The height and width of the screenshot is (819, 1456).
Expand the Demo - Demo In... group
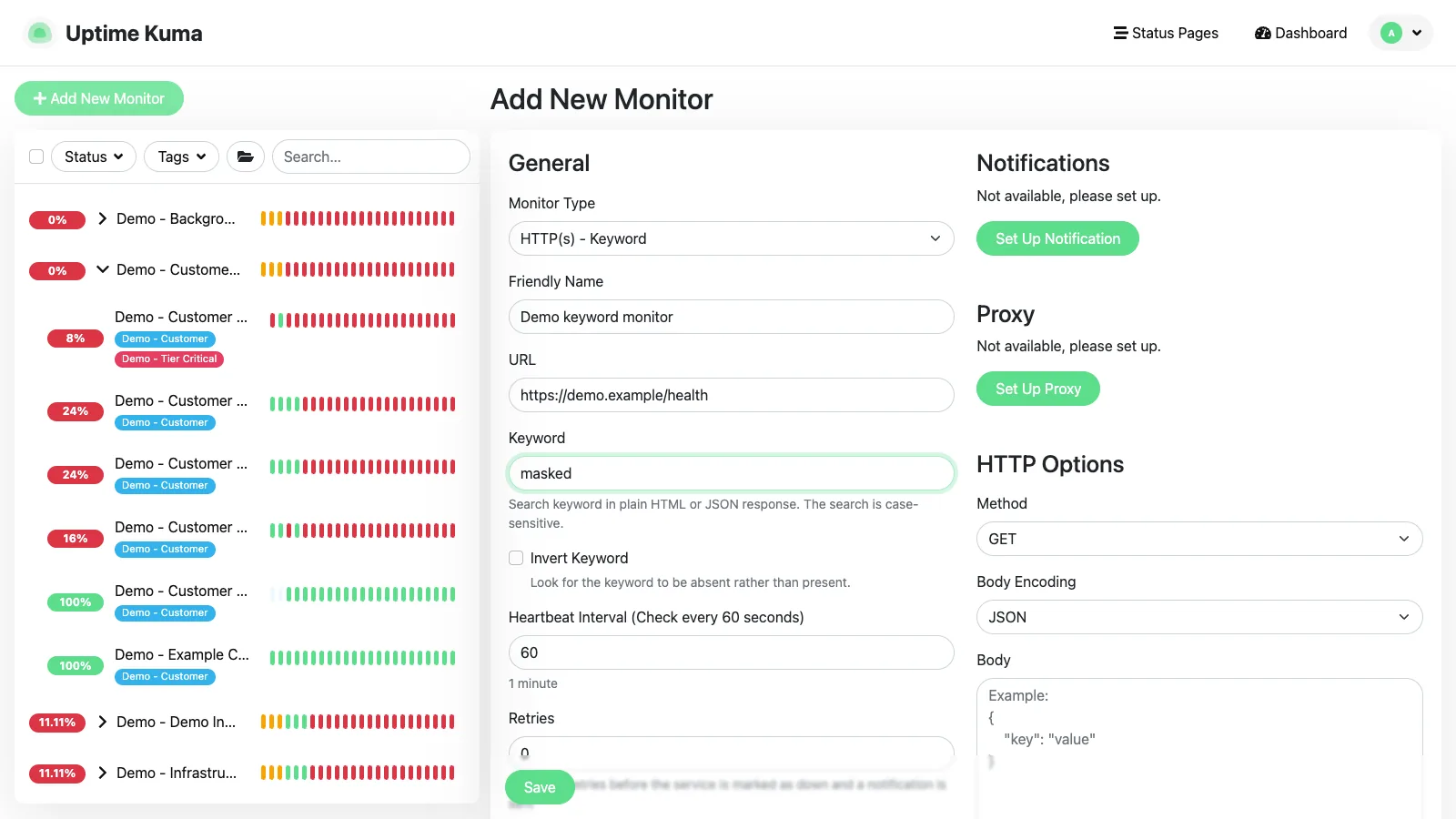click(103, 722)
